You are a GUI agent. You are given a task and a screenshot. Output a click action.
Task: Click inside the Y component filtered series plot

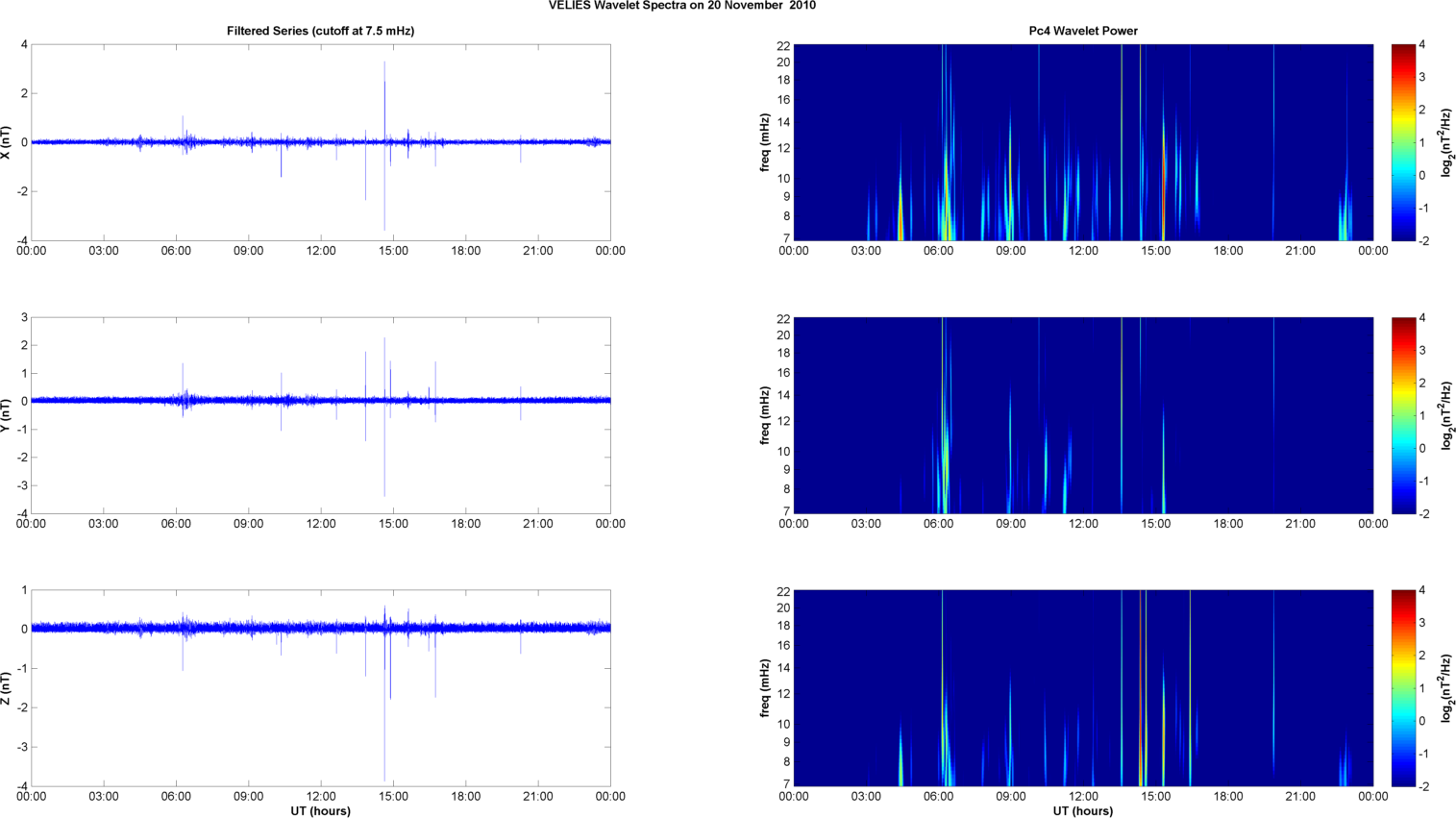[320, 452]
